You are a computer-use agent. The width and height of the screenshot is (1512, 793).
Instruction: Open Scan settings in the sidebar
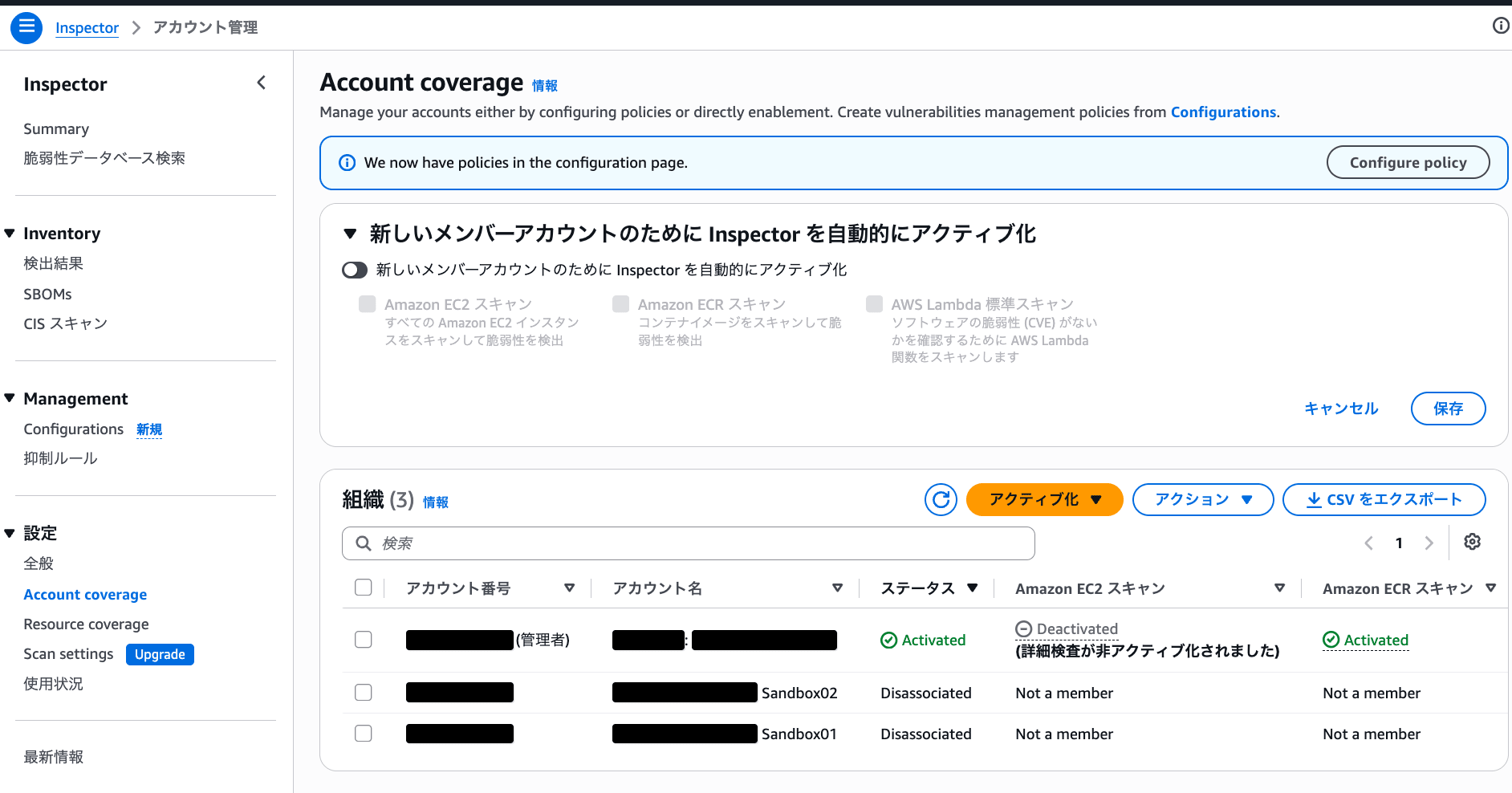point(68,654)
